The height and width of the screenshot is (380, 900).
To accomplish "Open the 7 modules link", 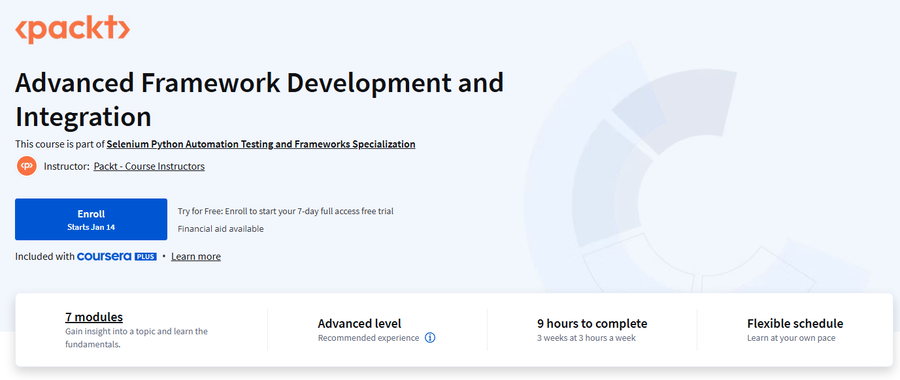I will 94,317.
